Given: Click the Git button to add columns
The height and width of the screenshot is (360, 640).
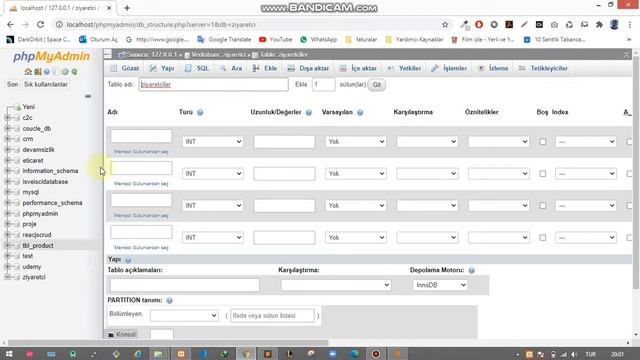Looking at the screenshot, I should pyautogui.click(x=376, y=85).
